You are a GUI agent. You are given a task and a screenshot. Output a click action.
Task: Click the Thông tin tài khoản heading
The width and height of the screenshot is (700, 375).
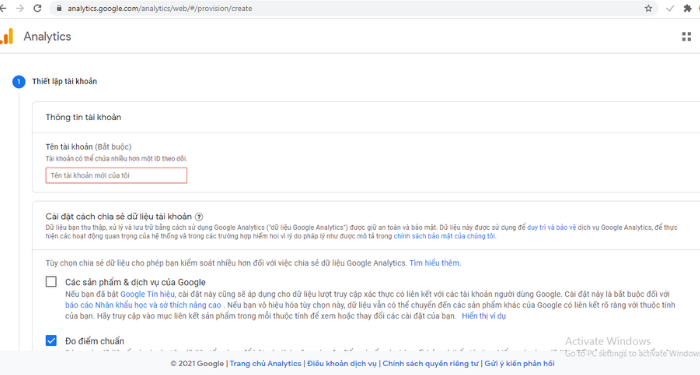(83, 117)
